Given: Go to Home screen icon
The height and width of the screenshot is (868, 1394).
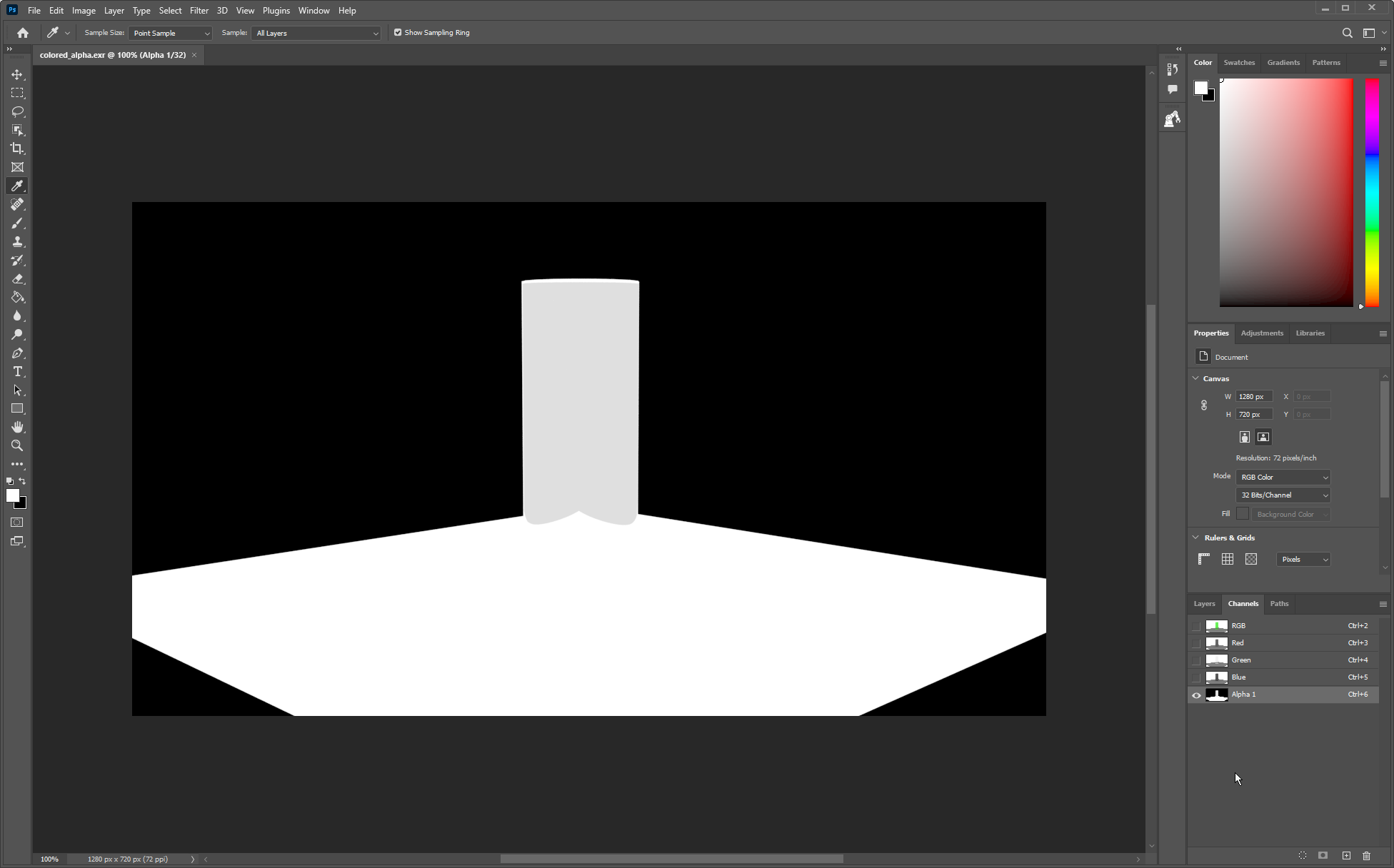Looking at the screenshot, I should 23,33.
